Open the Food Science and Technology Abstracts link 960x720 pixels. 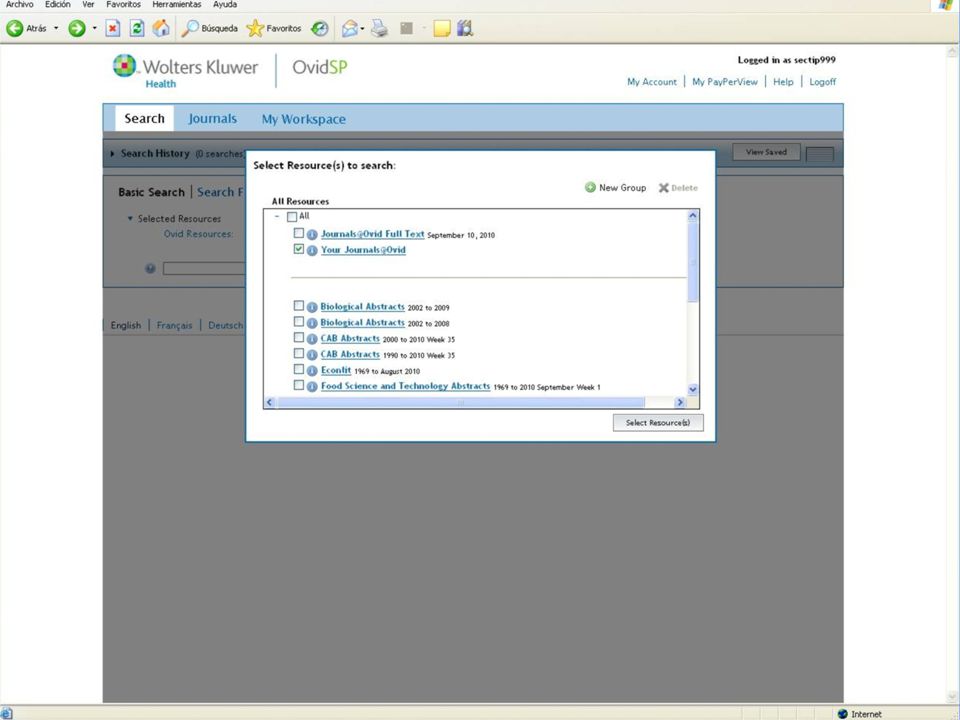pos(405,386)
